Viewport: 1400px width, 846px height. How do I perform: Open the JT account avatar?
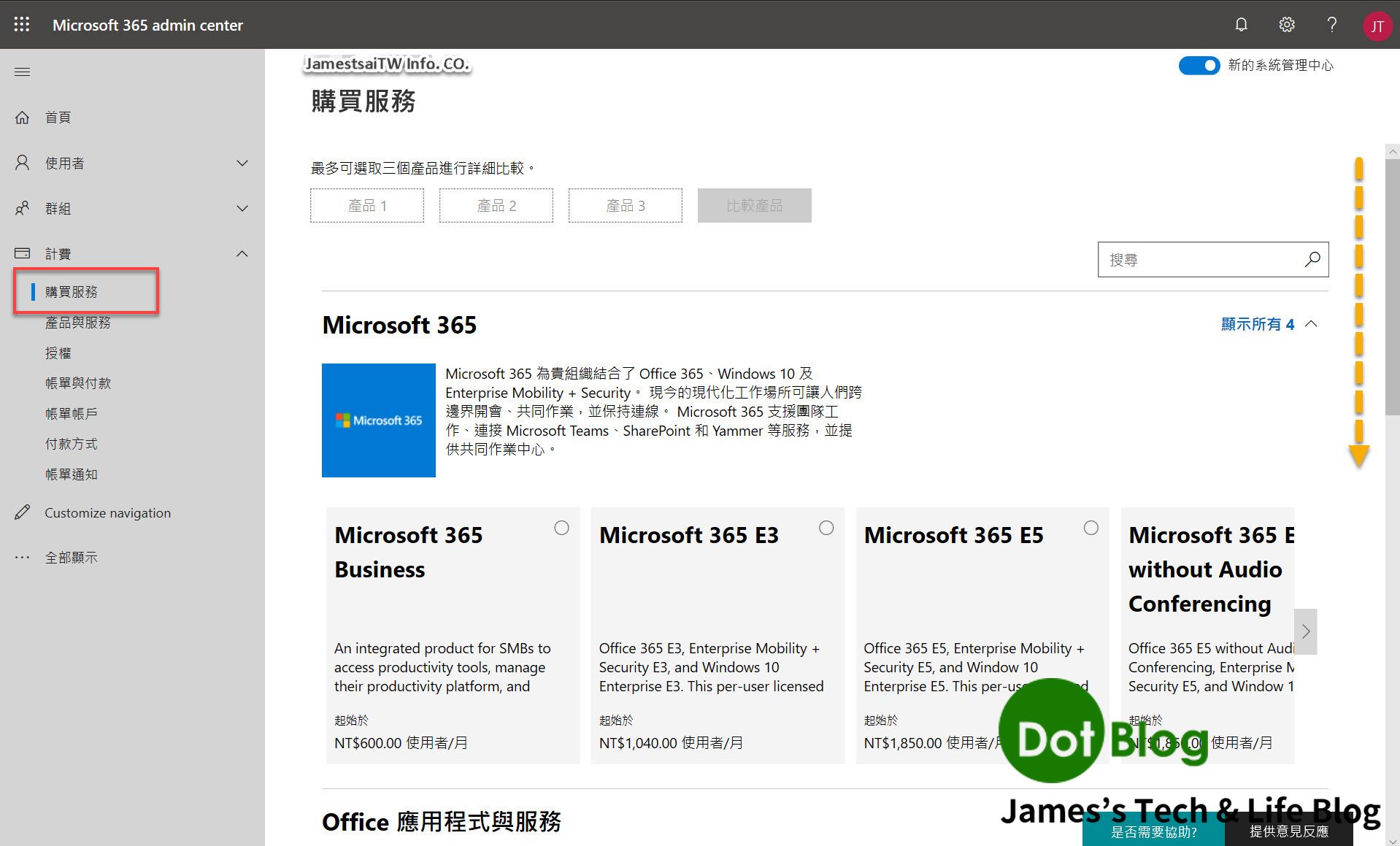[x=1377, y=26]
